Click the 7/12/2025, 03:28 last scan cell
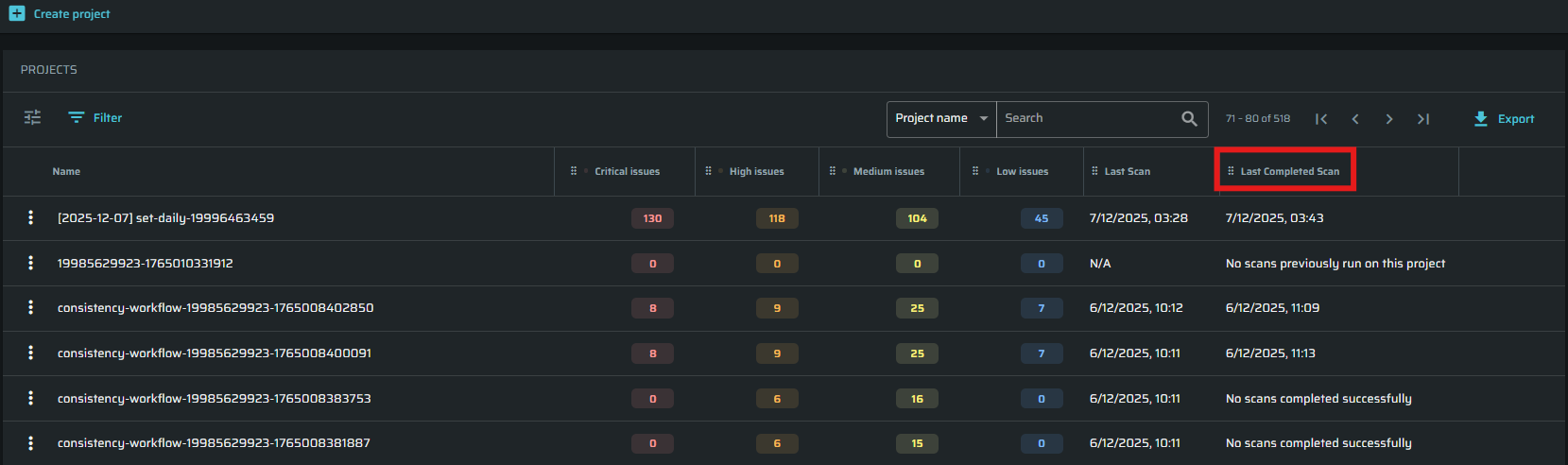The height and width of the screenshot is (465, 1568). [1139, 218]
